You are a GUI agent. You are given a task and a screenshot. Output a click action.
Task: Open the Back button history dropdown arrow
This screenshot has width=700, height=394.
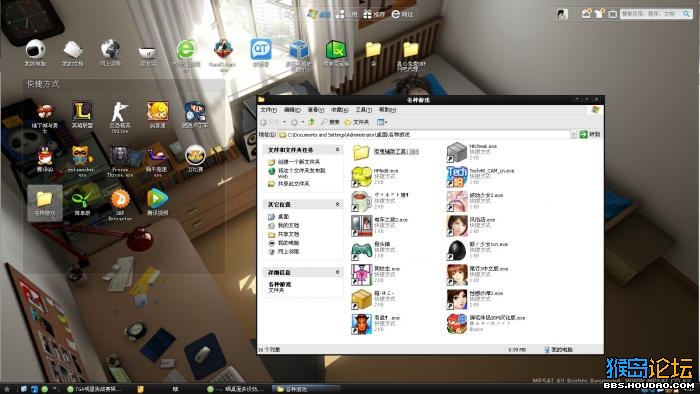pyautogui.click(x=284, y=122)
